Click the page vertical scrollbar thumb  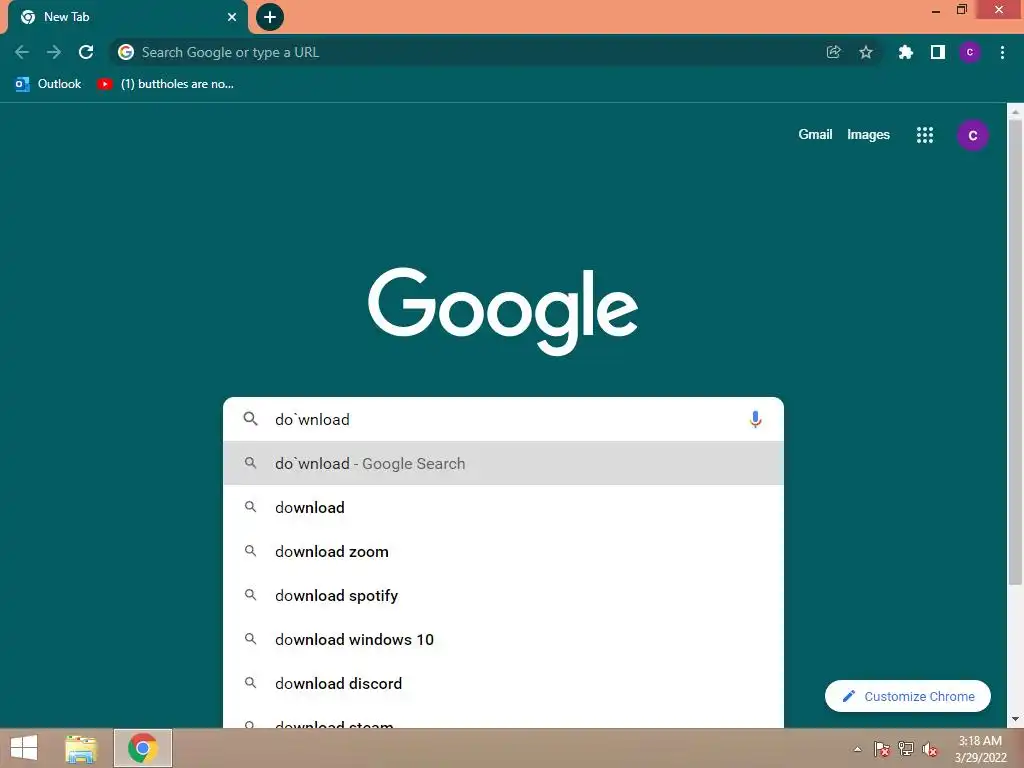point(1015,353)
